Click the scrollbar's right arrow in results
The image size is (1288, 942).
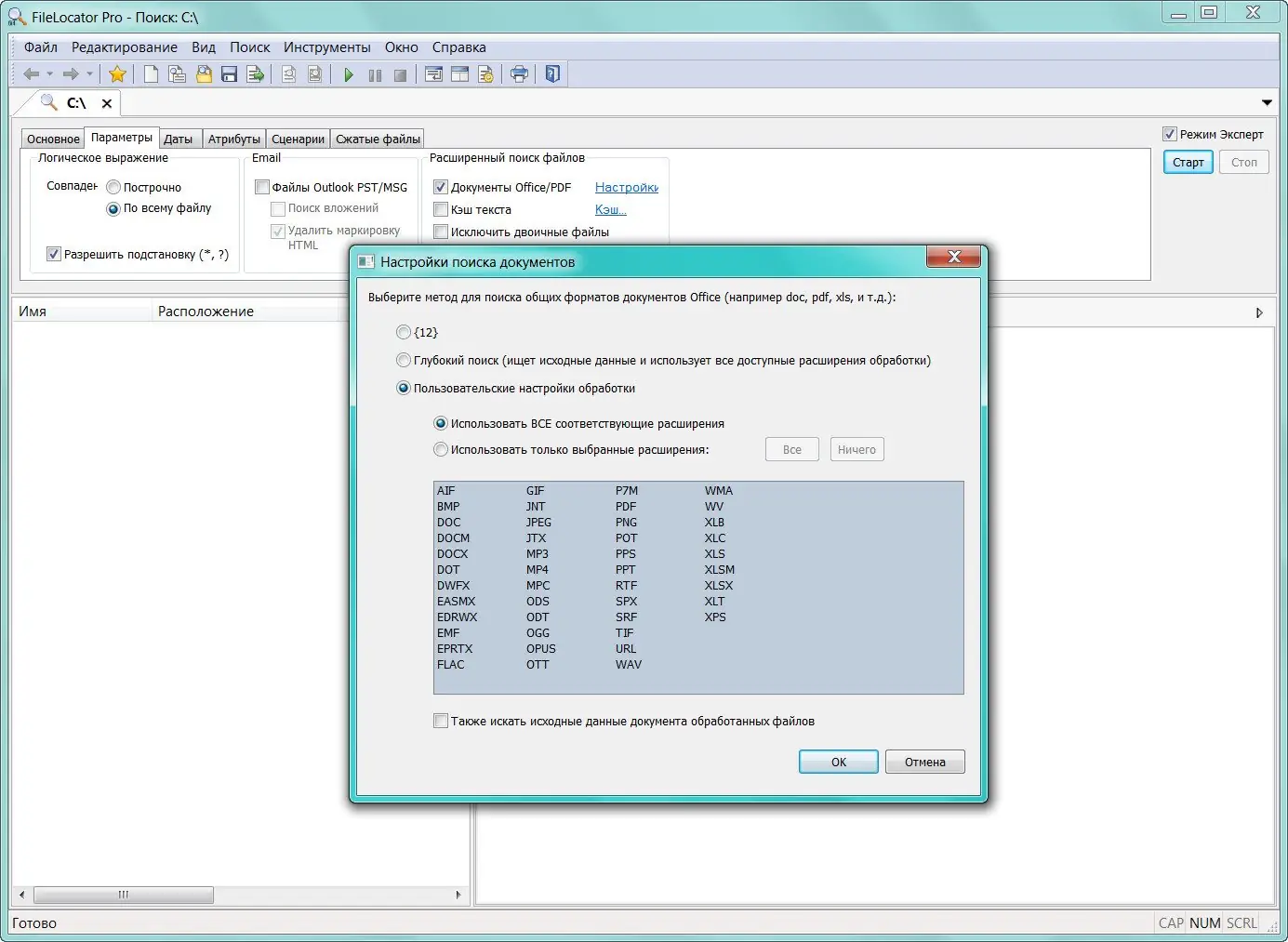[458, 895]
